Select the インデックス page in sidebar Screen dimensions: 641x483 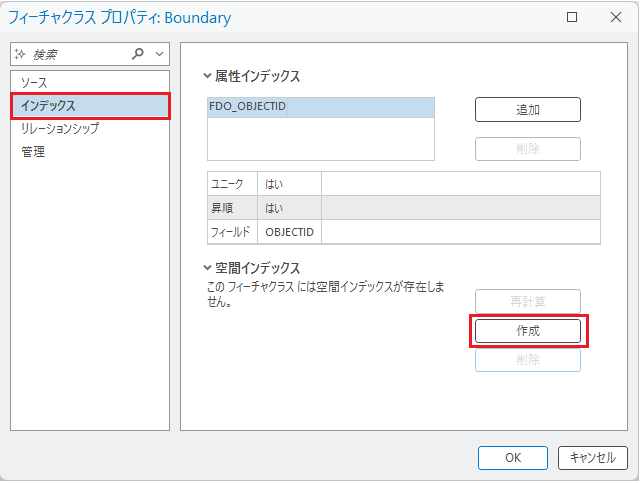(49, 105)
